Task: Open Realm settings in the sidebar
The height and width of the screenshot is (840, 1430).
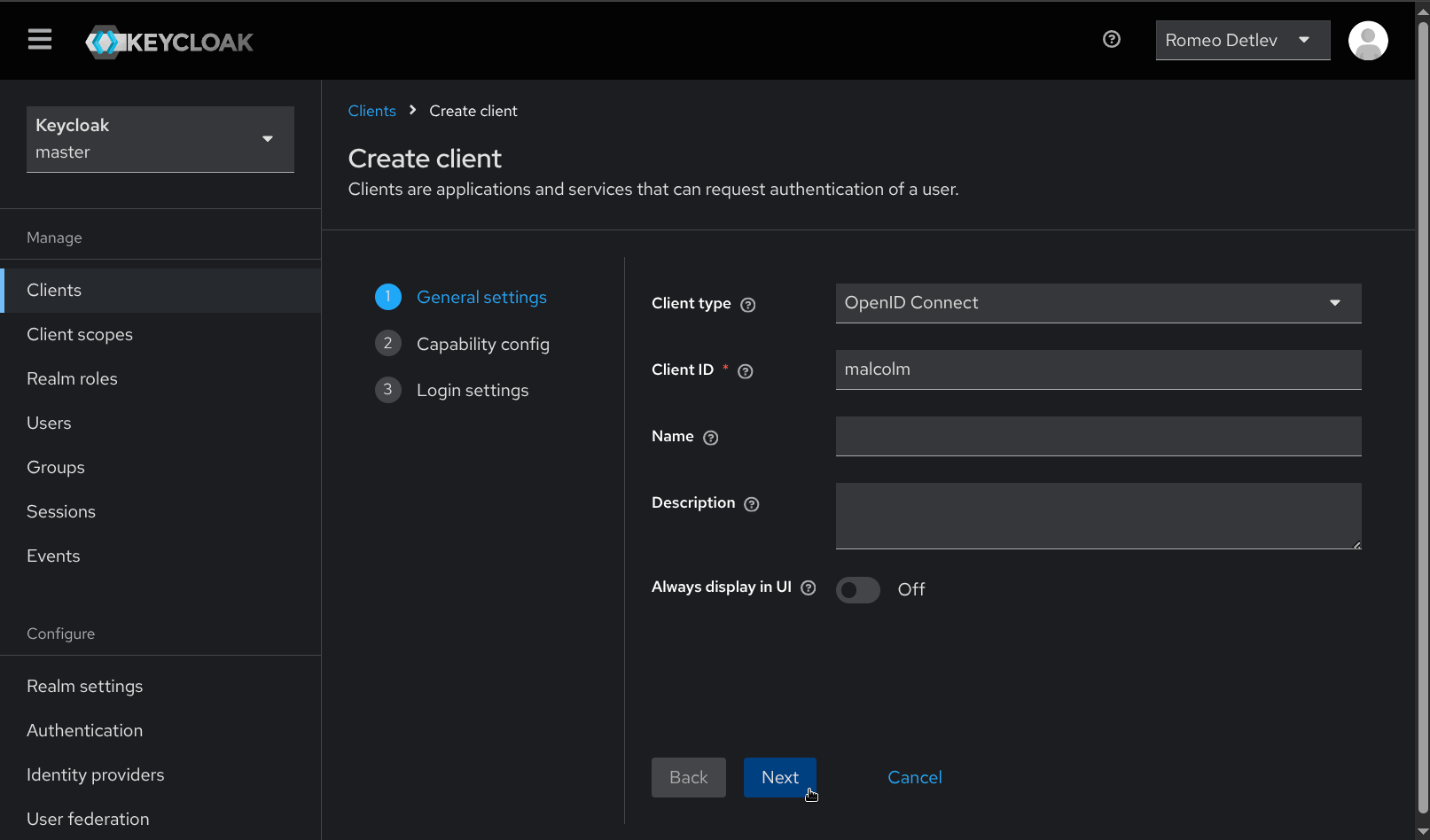Action: click(160, 687)
